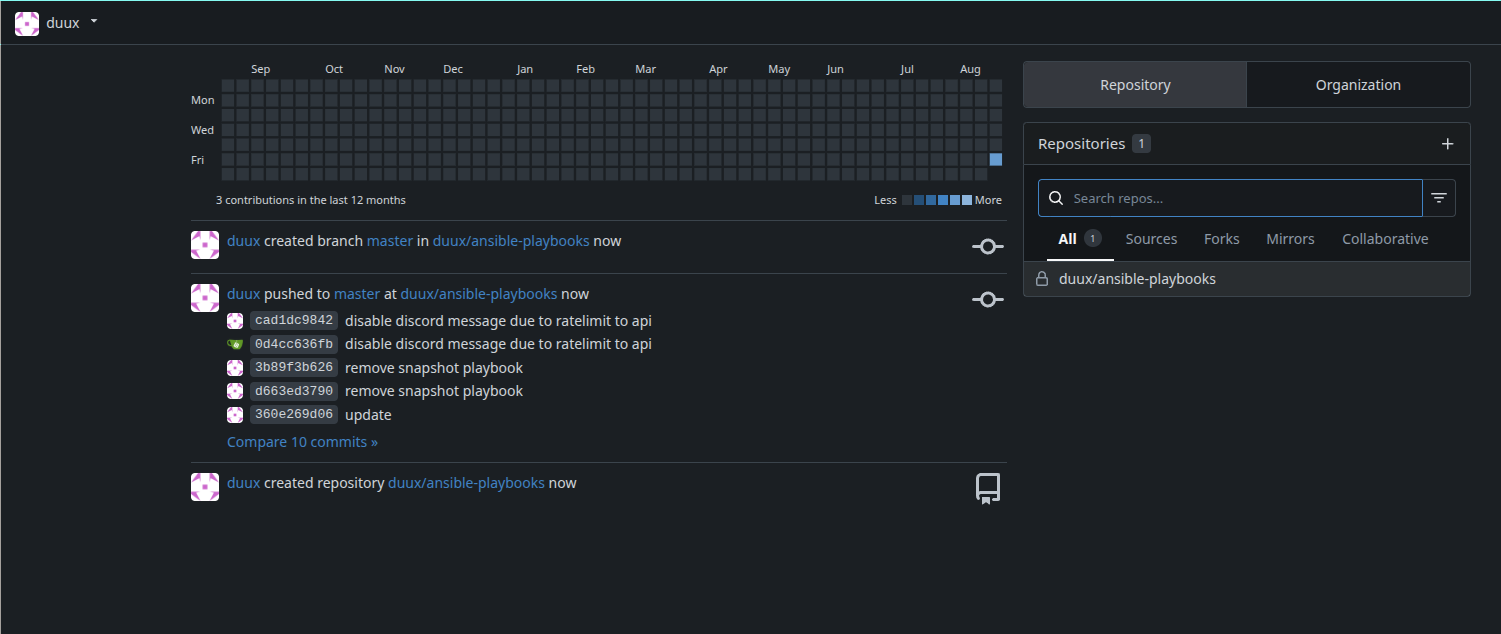The width and height of the screenshot is (1501, 634).
Task: Click the duux user link in the pushed entry
Action: click(x=243, y=294)
